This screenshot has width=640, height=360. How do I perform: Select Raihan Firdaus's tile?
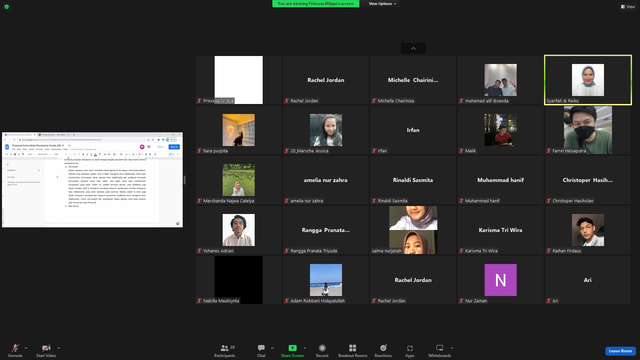(588, 230)
